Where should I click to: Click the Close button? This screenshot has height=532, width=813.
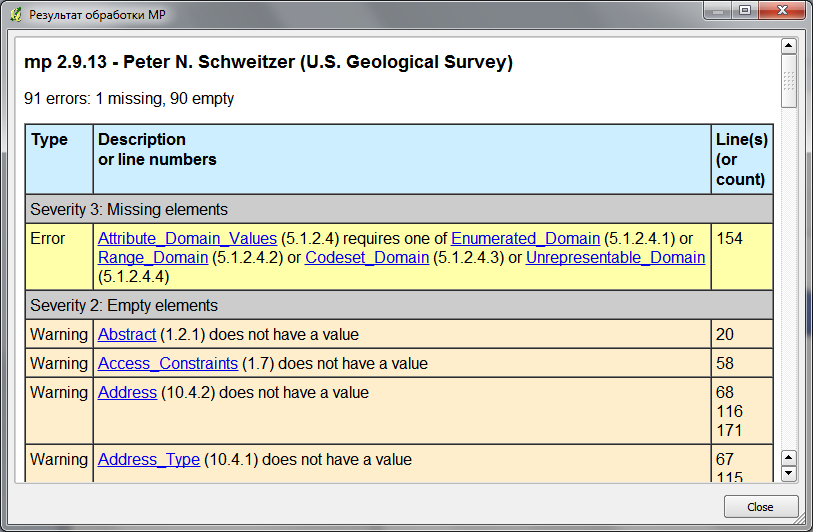tap(761, 507)
